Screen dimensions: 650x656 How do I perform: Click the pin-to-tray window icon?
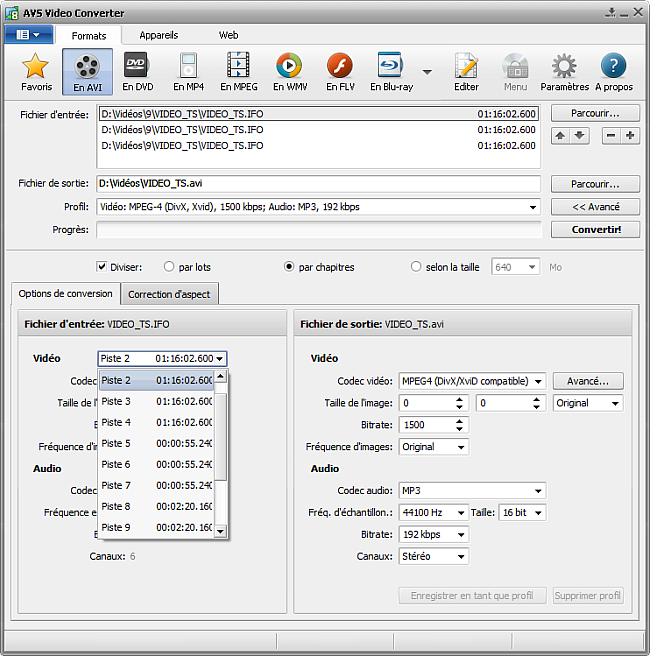pyautogui.click(x=611, y=13)
